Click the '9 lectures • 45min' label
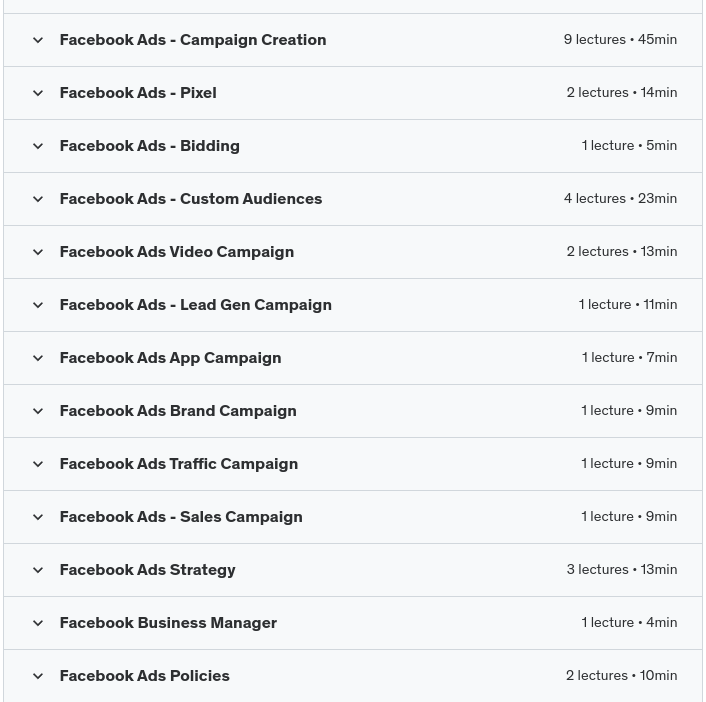This screenshot has height=702, width=706. coord(620,40)
